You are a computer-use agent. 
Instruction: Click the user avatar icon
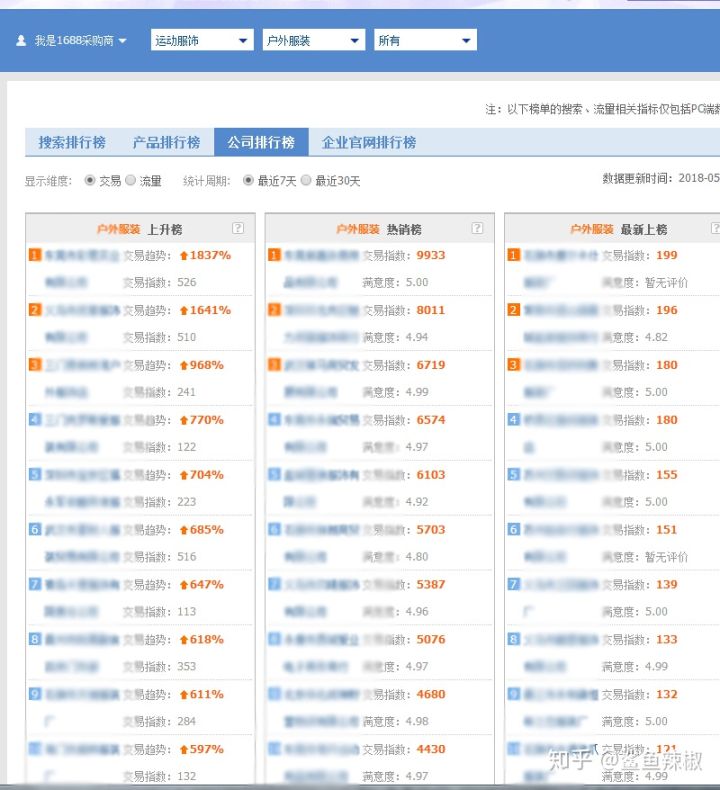pos(21,40)
